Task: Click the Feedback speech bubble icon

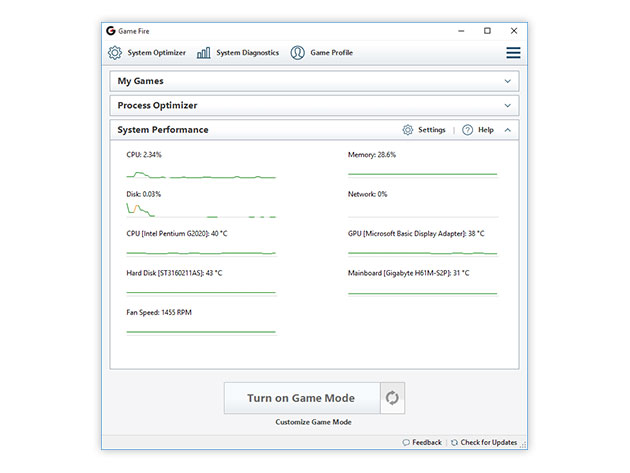Action: pos(406,442)
